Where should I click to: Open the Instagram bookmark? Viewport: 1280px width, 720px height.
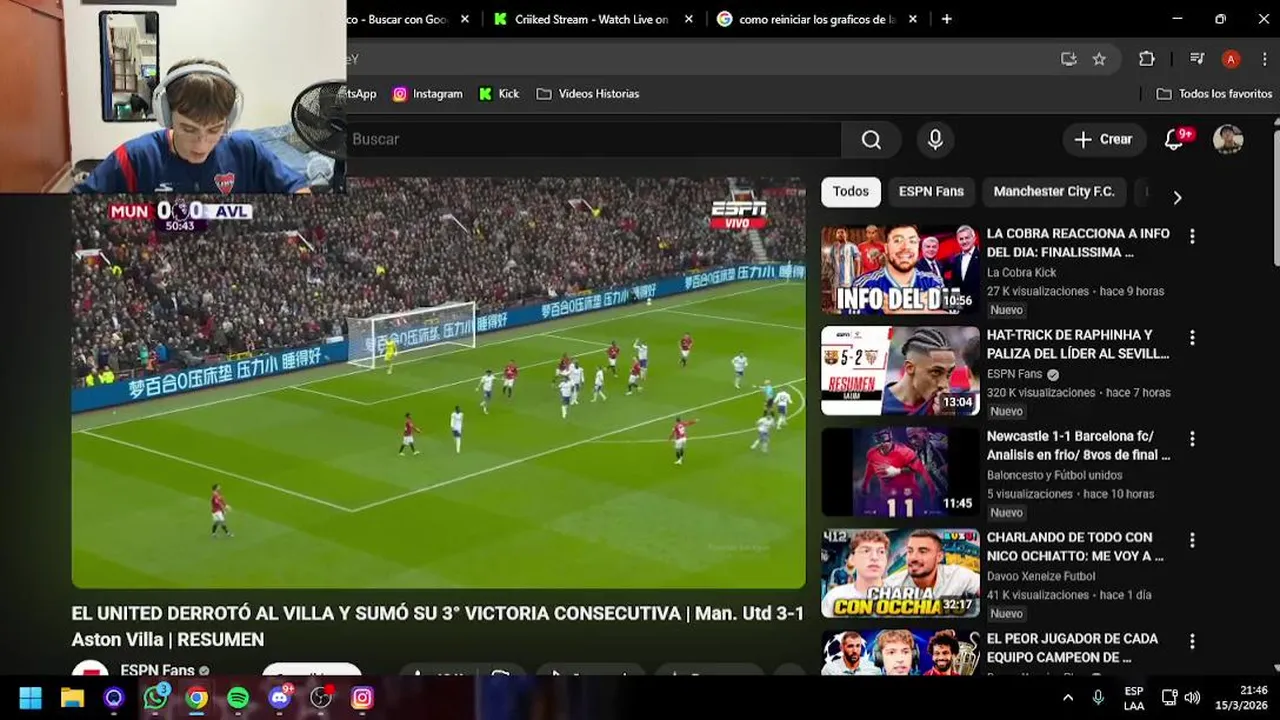click(x=428, y=94)
